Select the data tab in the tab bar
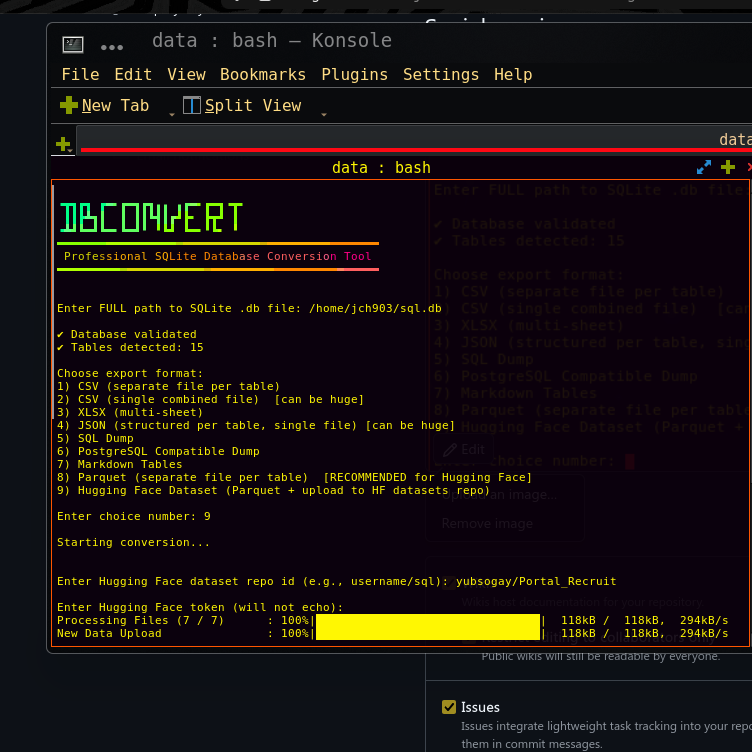Viewport: 752px width, 752px height. pos(415,140)
